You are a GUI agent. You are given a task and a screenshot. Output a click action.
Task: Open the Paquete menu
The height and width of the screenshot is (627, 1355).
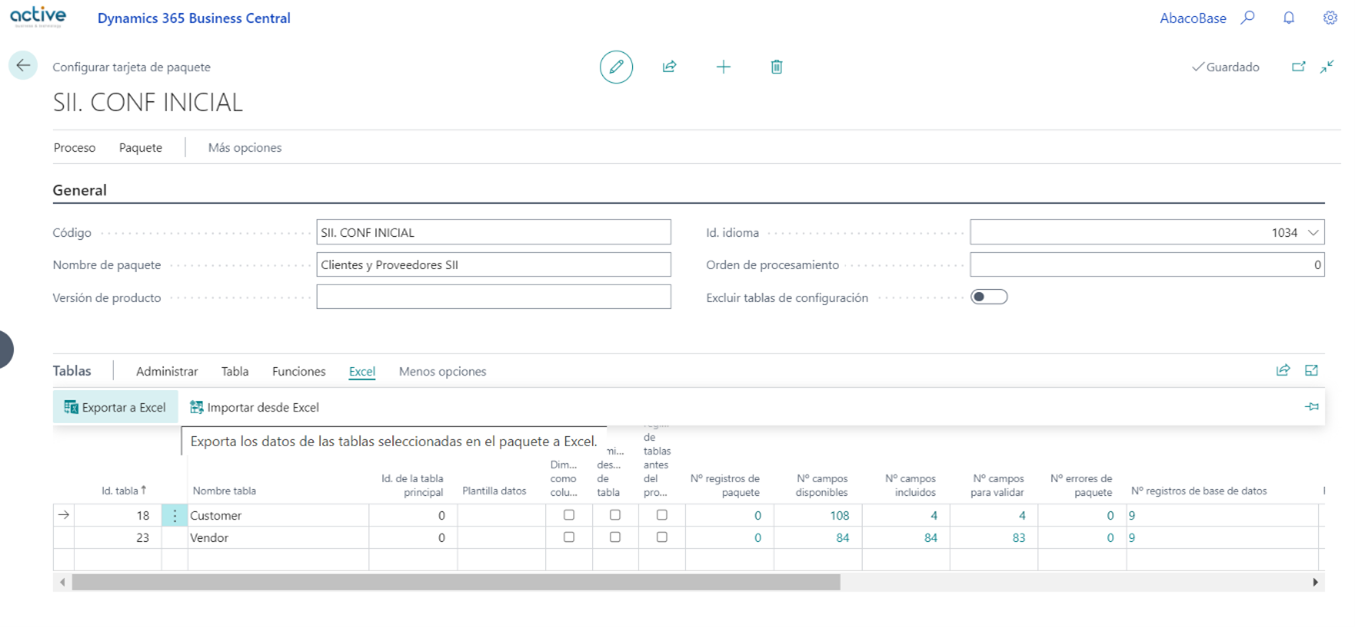click(141, 148)
